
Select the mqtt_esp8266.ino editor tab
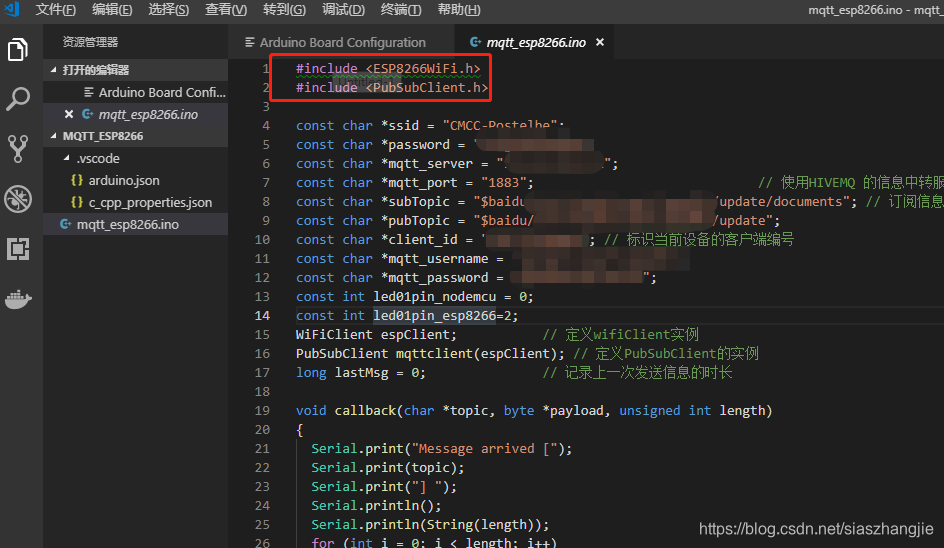(x=536, y=42)
